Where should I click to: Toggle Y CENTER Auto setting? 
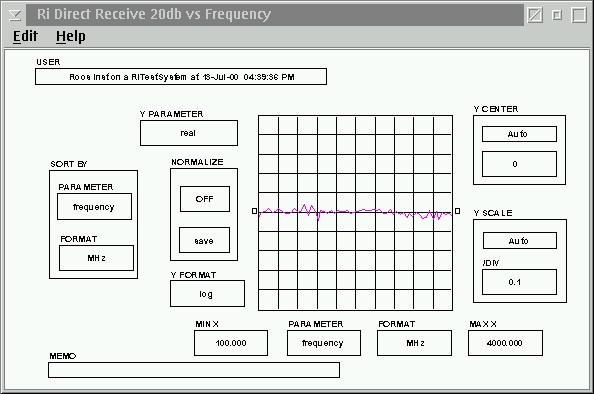(x=519, y=134)
